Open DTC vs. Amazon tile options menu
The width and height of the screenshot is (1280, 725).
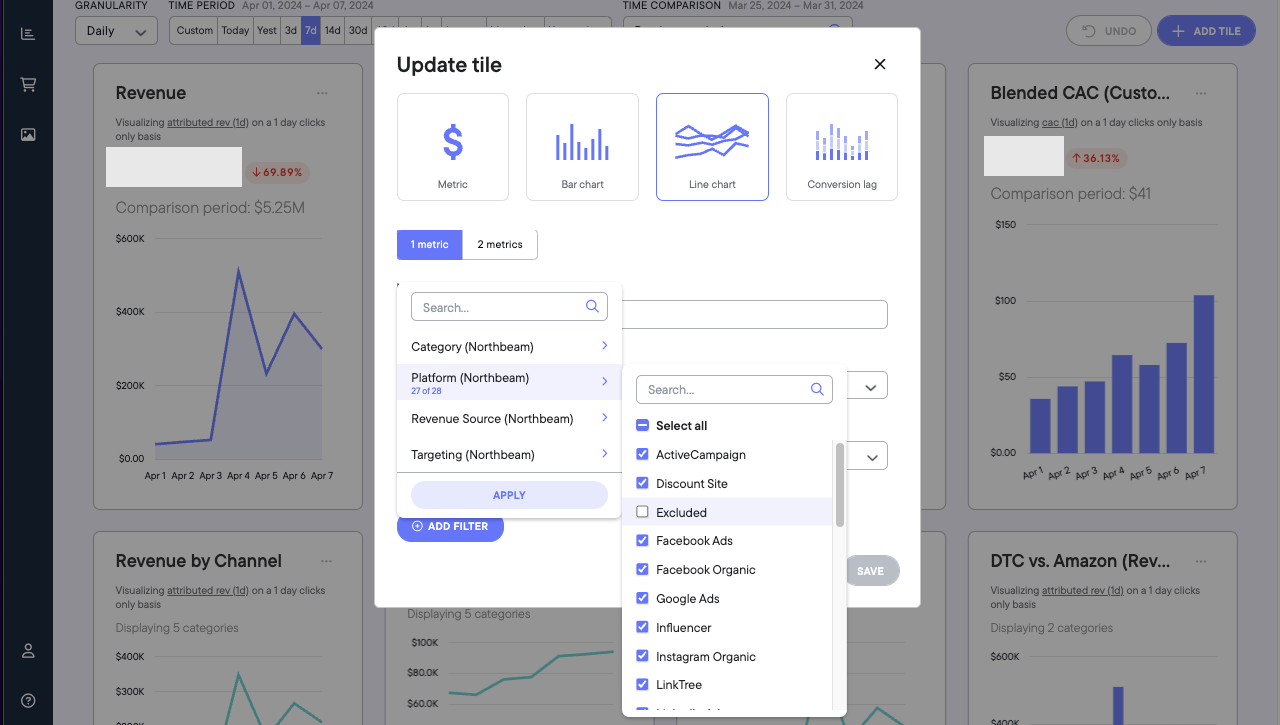(1201, 561)
